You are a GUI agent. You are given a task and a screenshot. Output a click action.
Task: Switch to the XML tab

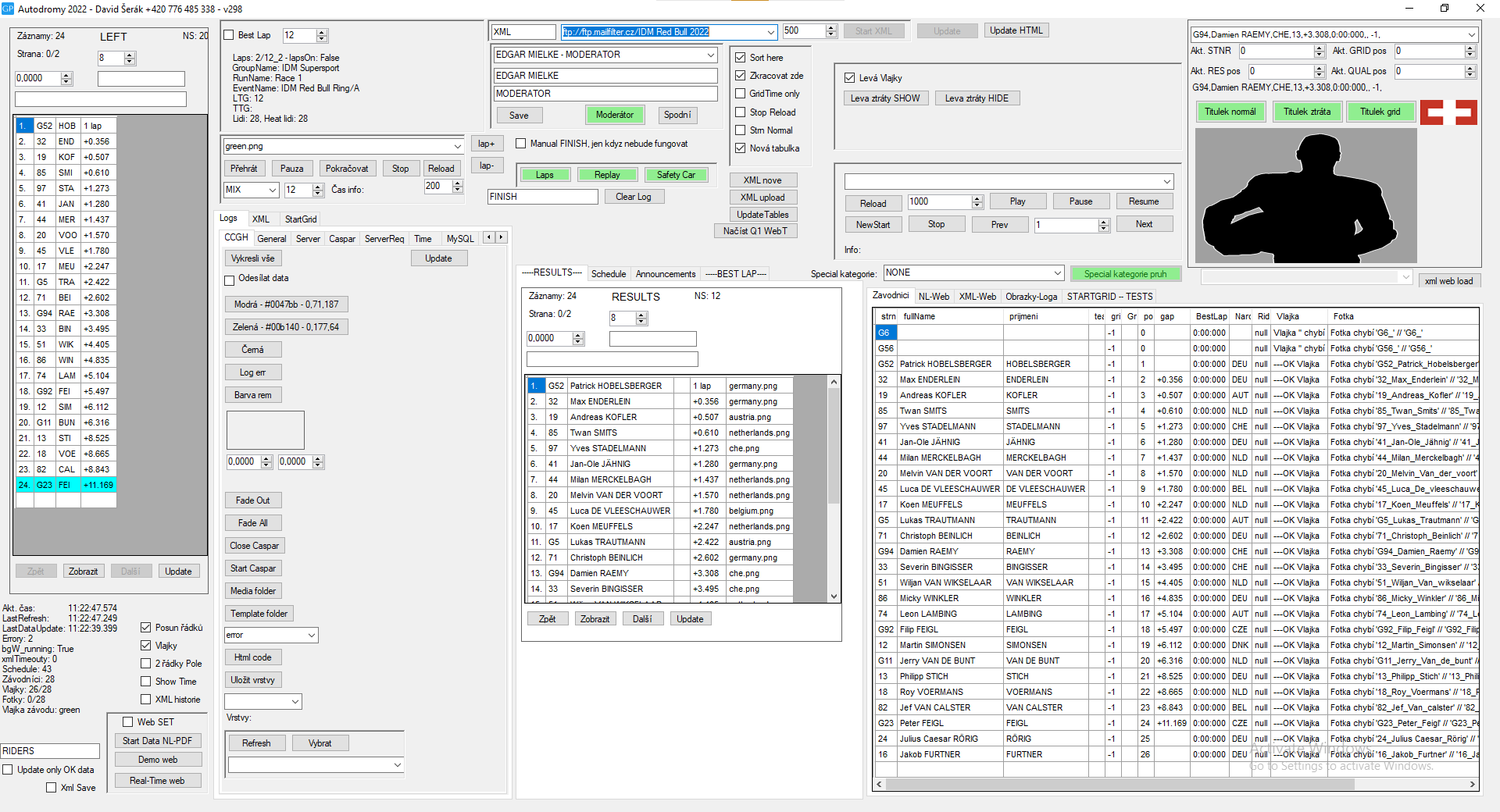pos(261,219)
